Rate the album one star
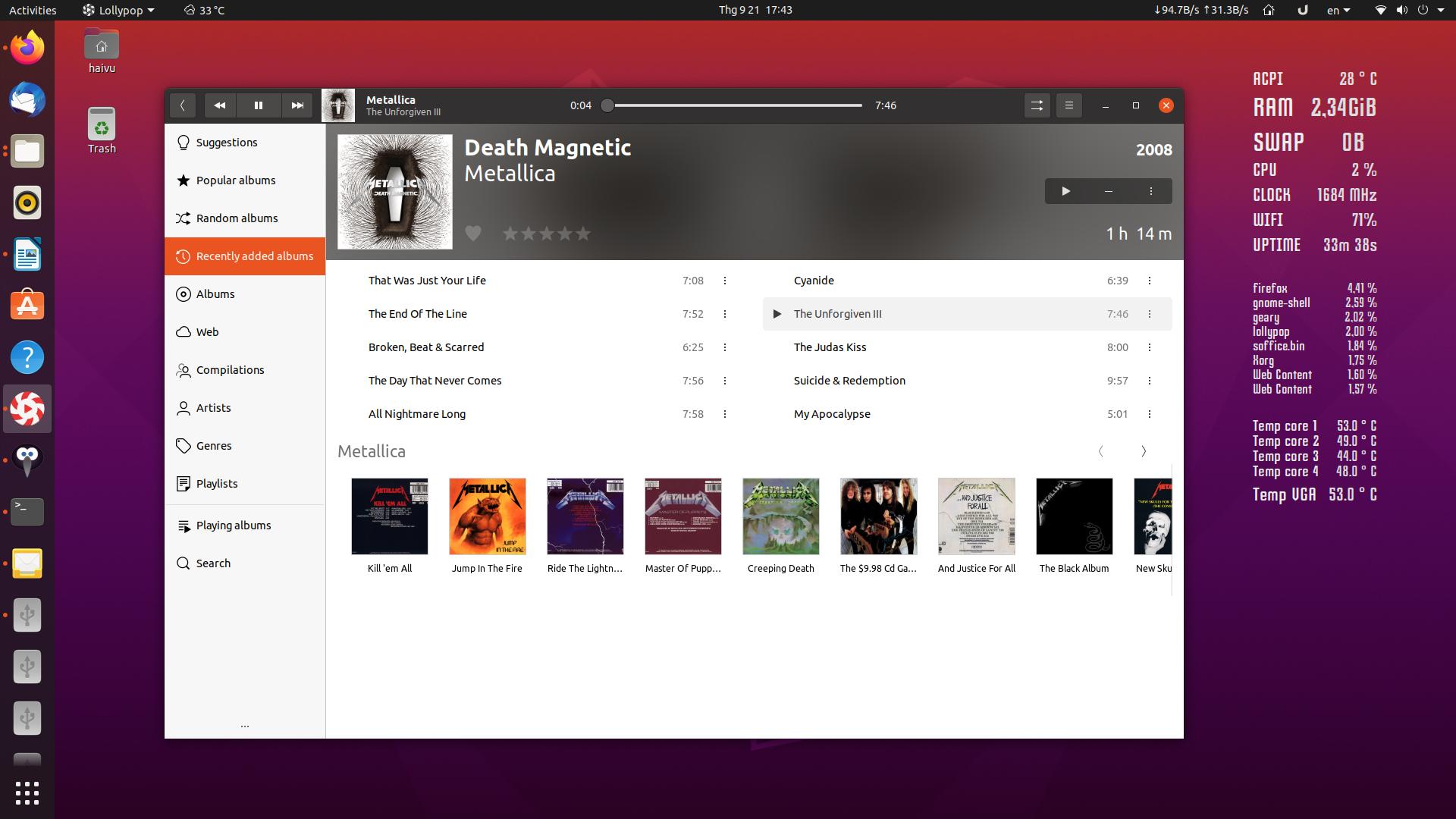 (510, 234)
